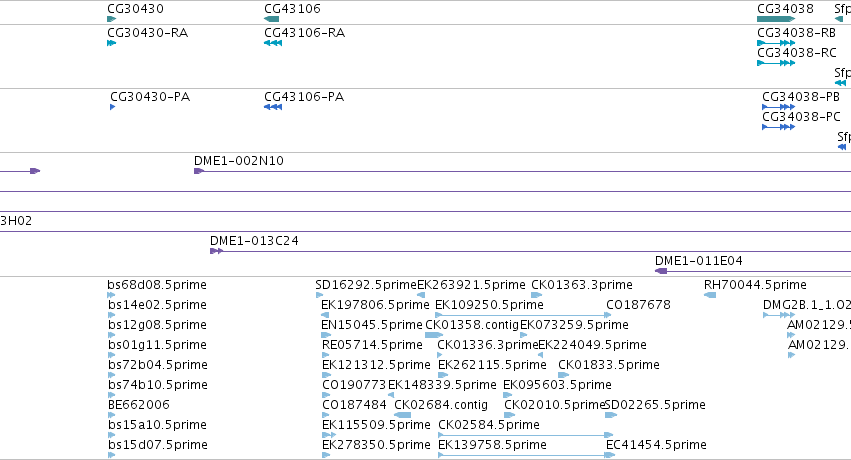Open the CG30430-RA transcript label

(148, 33)
